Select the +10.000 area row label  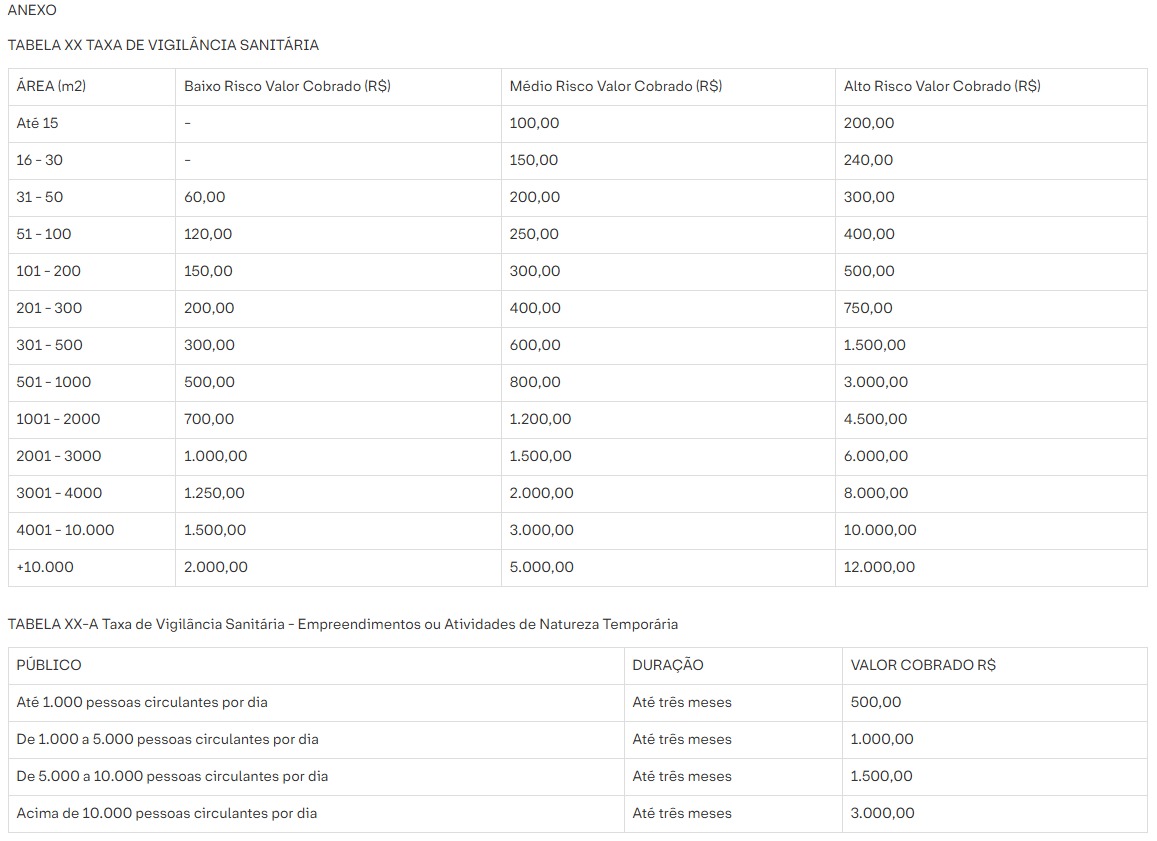pos(45,567)
